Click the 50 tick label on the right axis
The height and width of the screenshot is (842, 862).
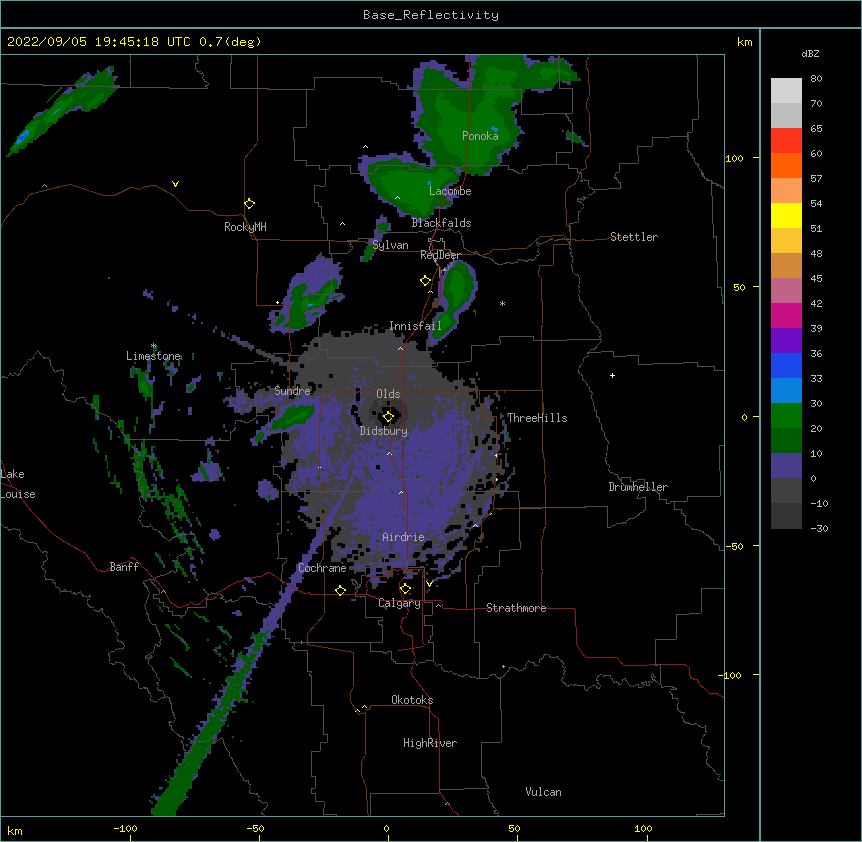(x=739, y=287)
